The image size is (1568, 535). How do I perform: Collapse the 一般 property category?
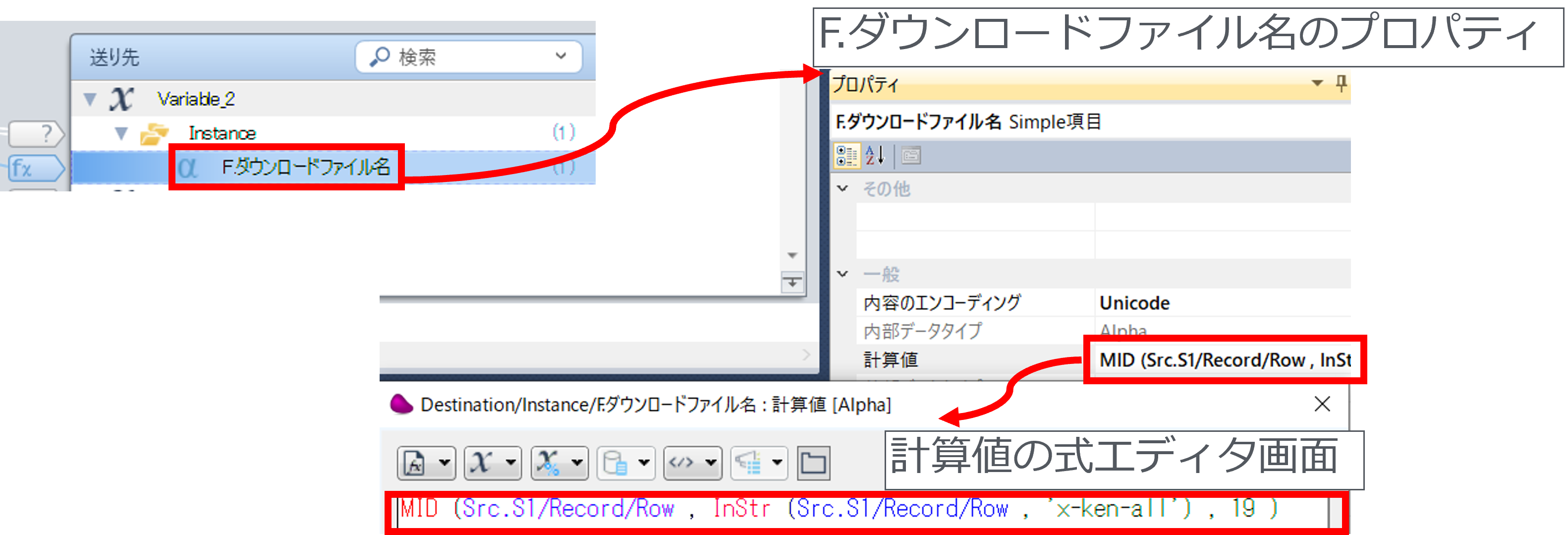(x=843, y=274)
